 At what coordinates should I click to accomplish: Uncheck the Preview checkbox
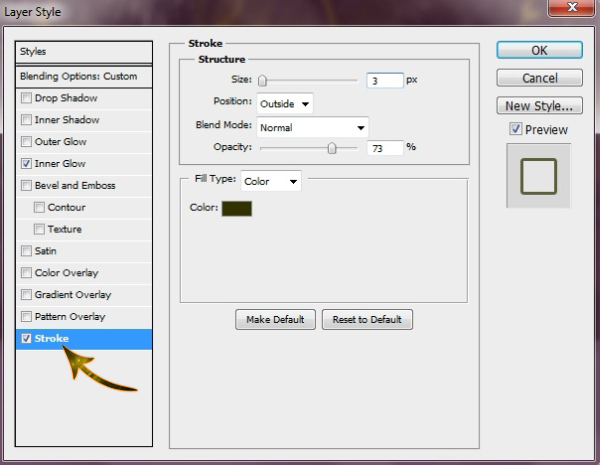click(x=515, y=129)
